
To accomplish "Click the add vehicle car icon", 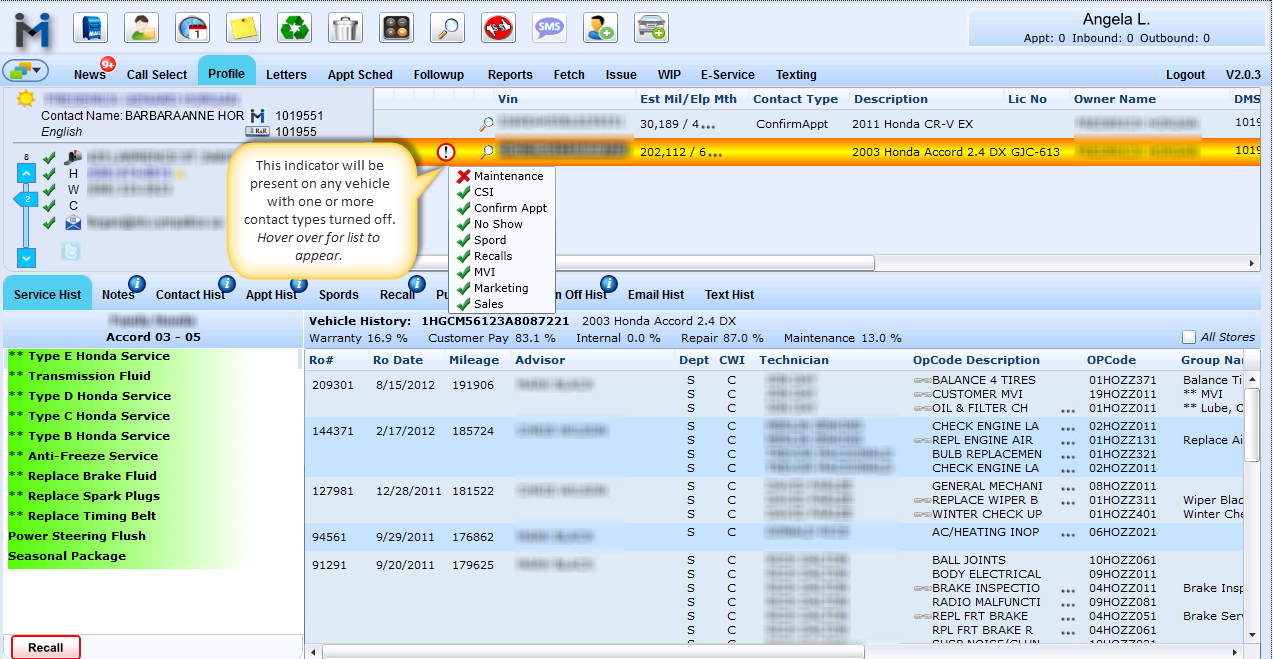I will pos(651,28).
